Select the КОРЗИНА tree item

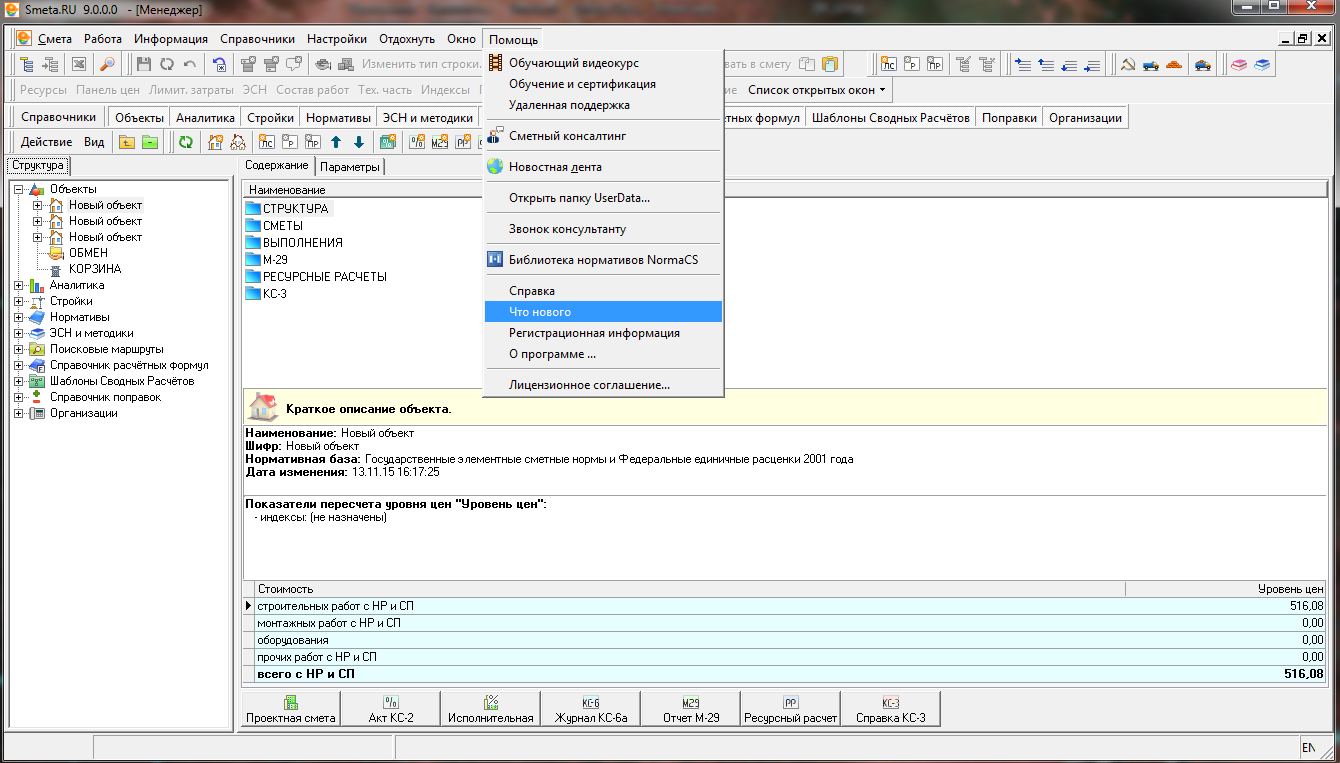[x=95, y=269]
